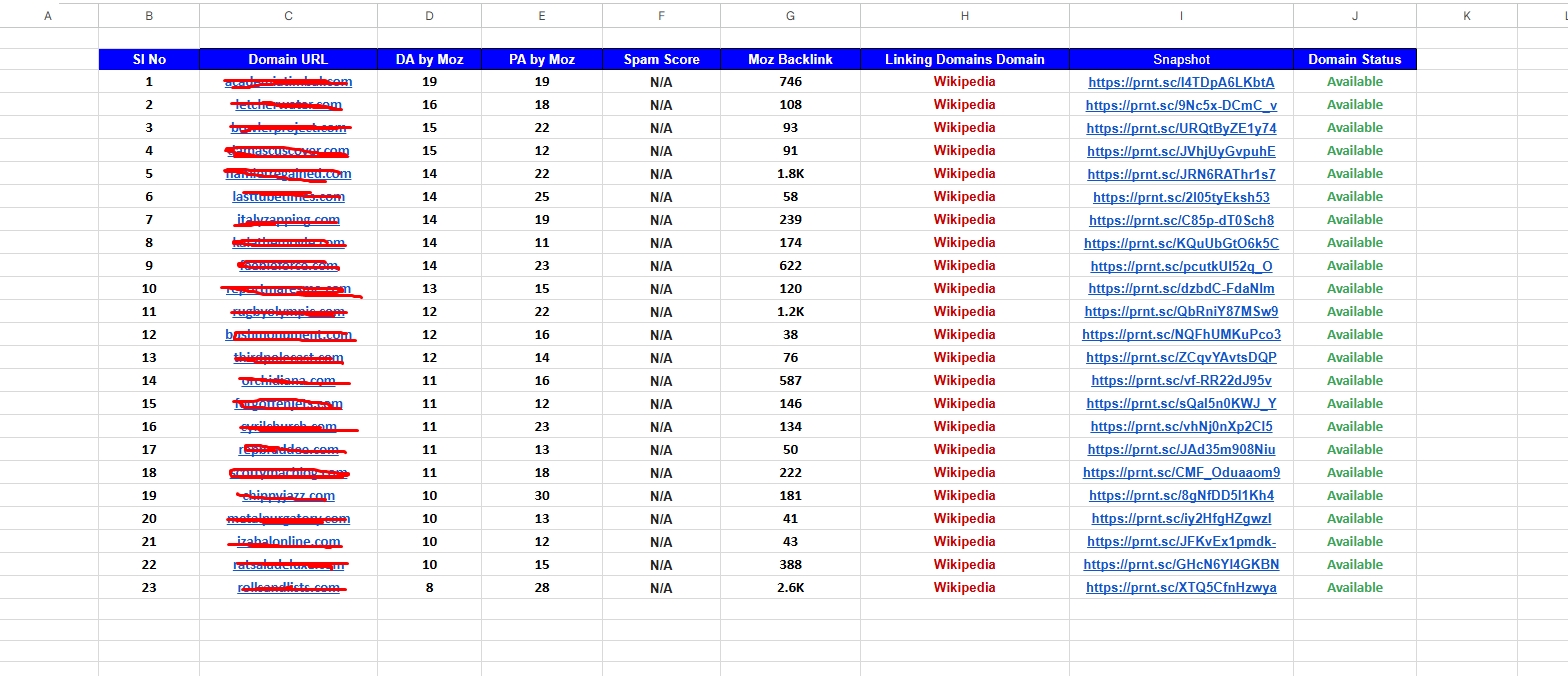Screen dimensions: 1568x676
Task: Click Available status in row 12
Action: (x=1354, y=334)
